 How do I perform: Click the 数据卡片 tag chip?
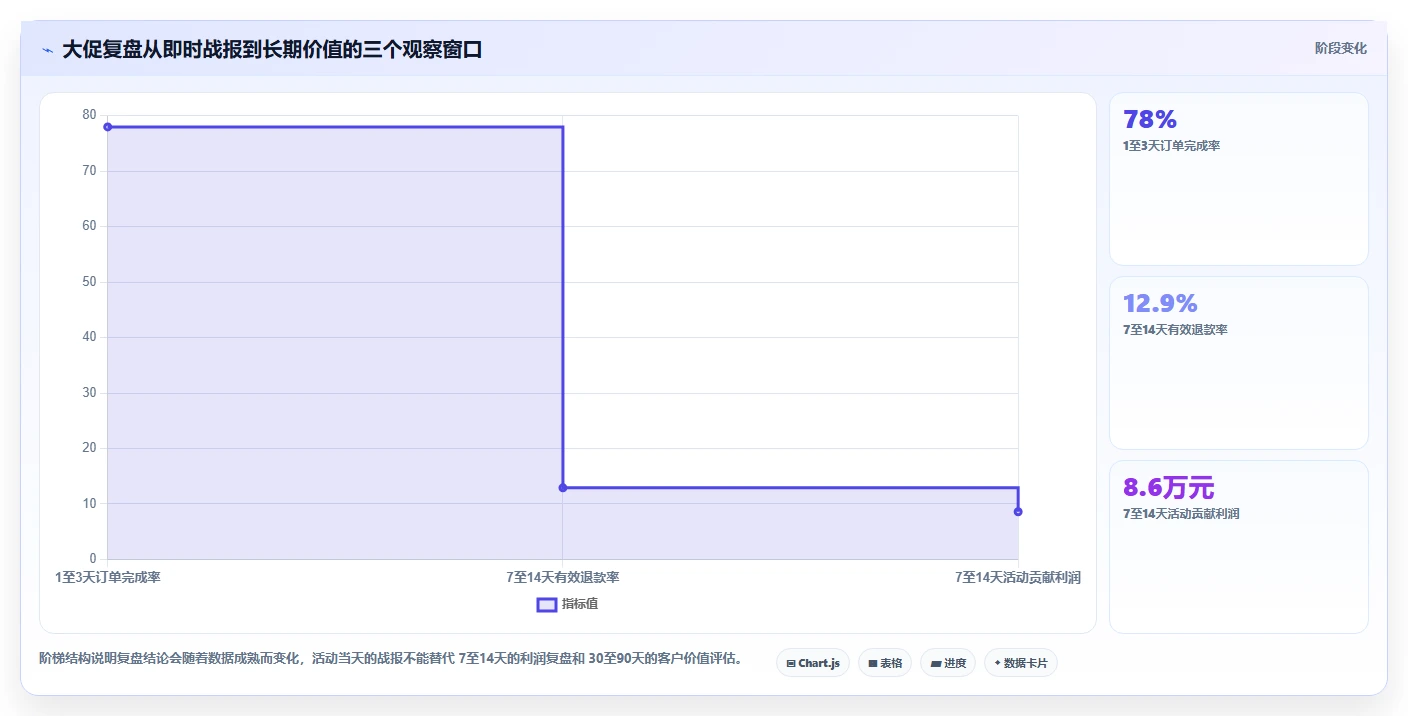[1021, 662]
